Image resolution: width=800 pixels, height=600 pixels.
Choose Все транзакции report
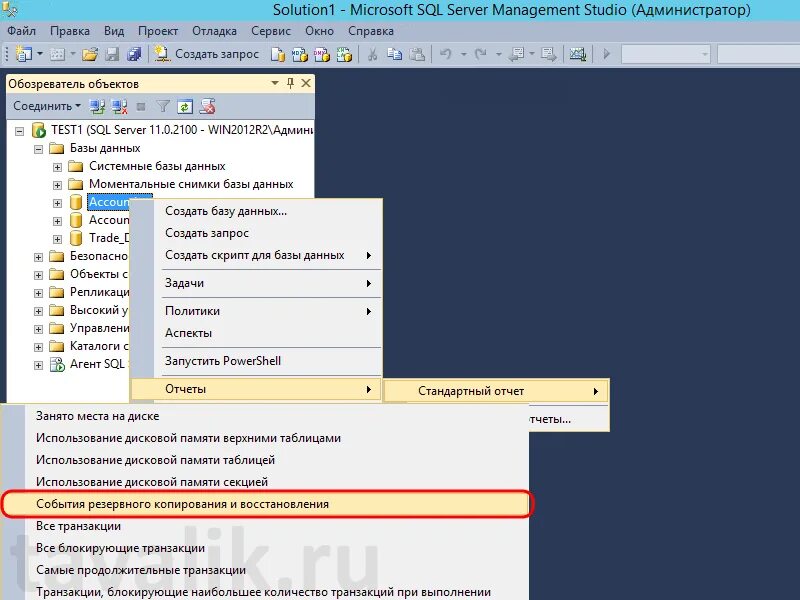[265, 526]
